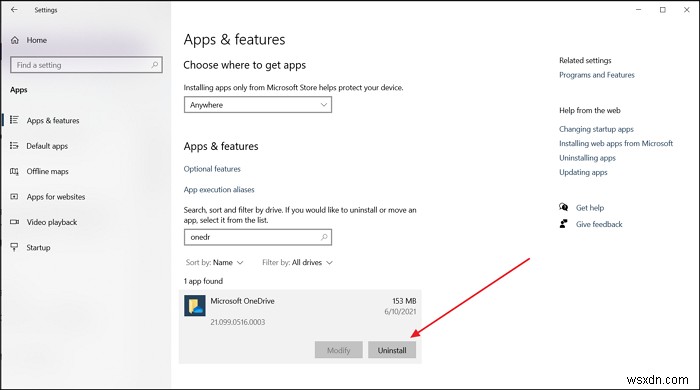This screenshot has width=700, height=390.
Task: Click the Get help link
Action: [590, 207]
